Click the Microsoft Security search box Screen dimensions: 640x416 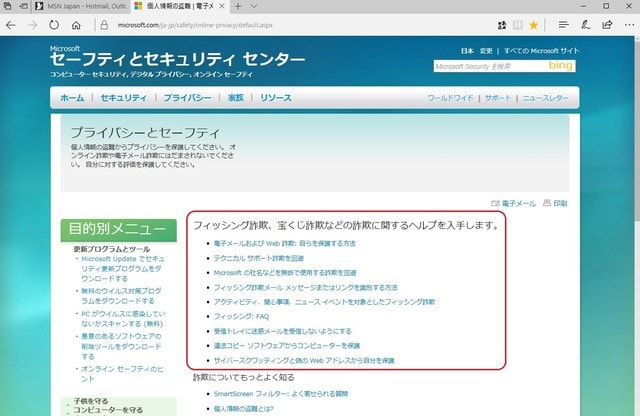pos(490,66)
